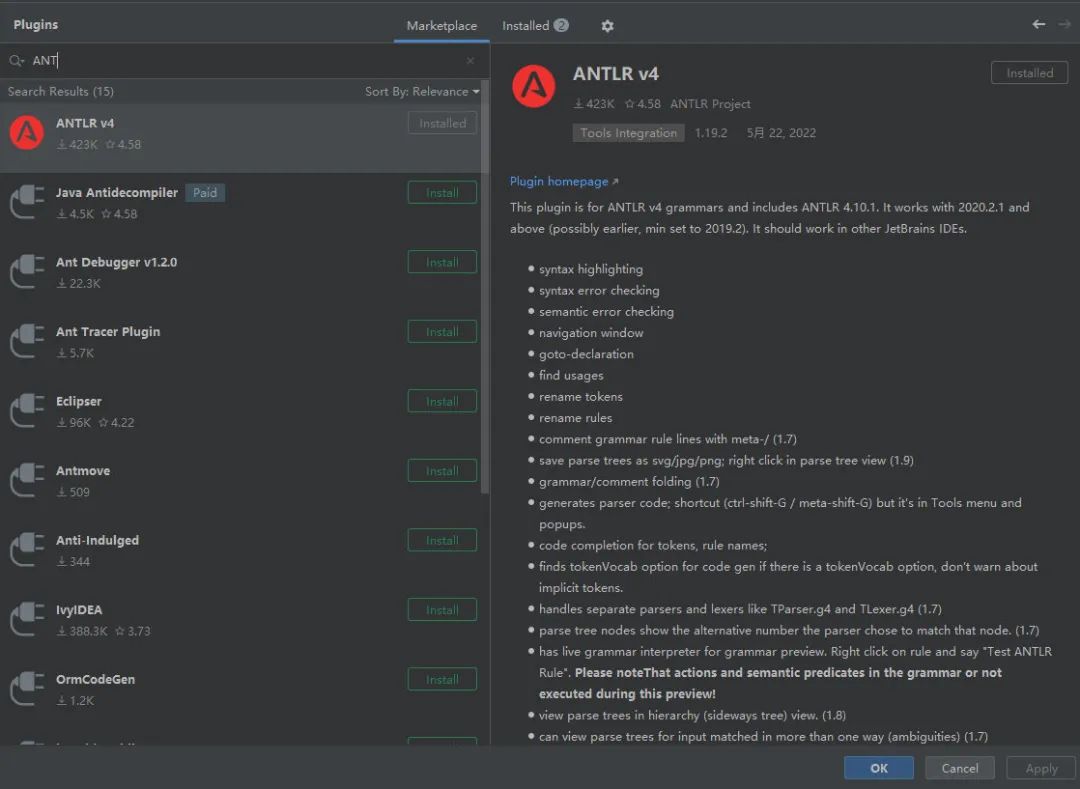Screen dimensions: 1080x789
Task: Click large ANTLR logo in details pane
Action: 533,86
